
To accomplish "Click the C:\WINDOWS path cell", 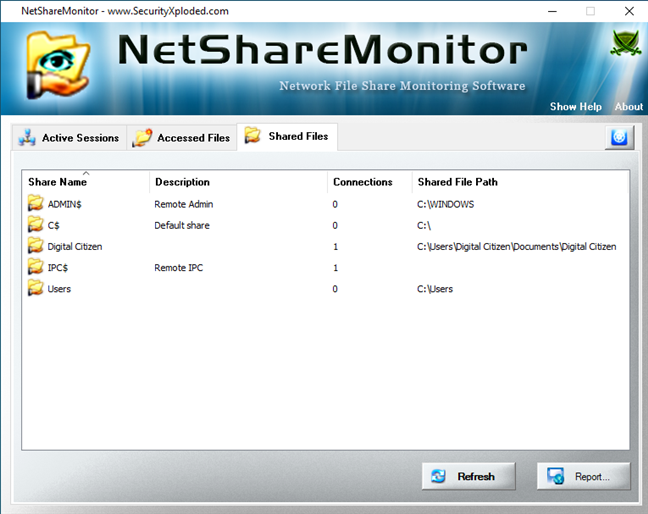I will click(446, 204).
